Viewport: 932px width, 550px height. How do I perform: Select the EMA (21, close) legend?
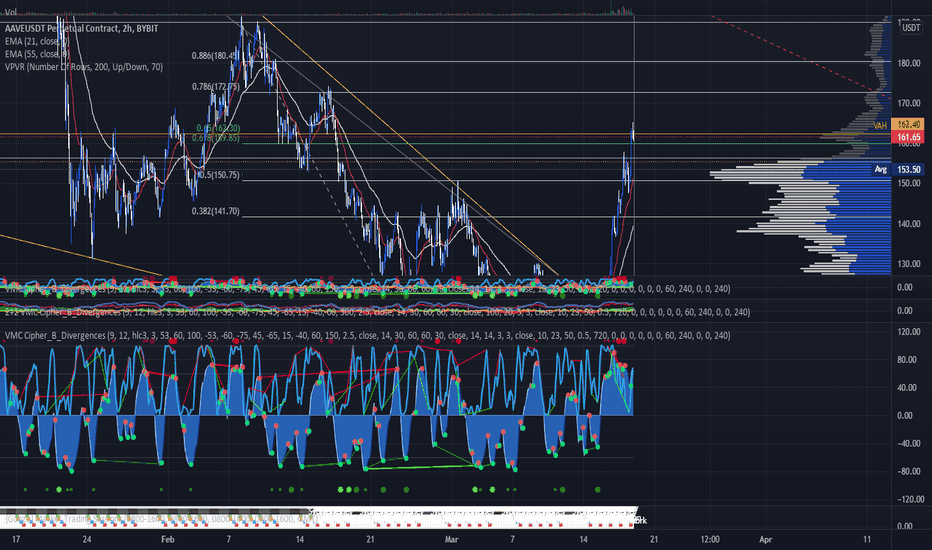pos(37,42)
